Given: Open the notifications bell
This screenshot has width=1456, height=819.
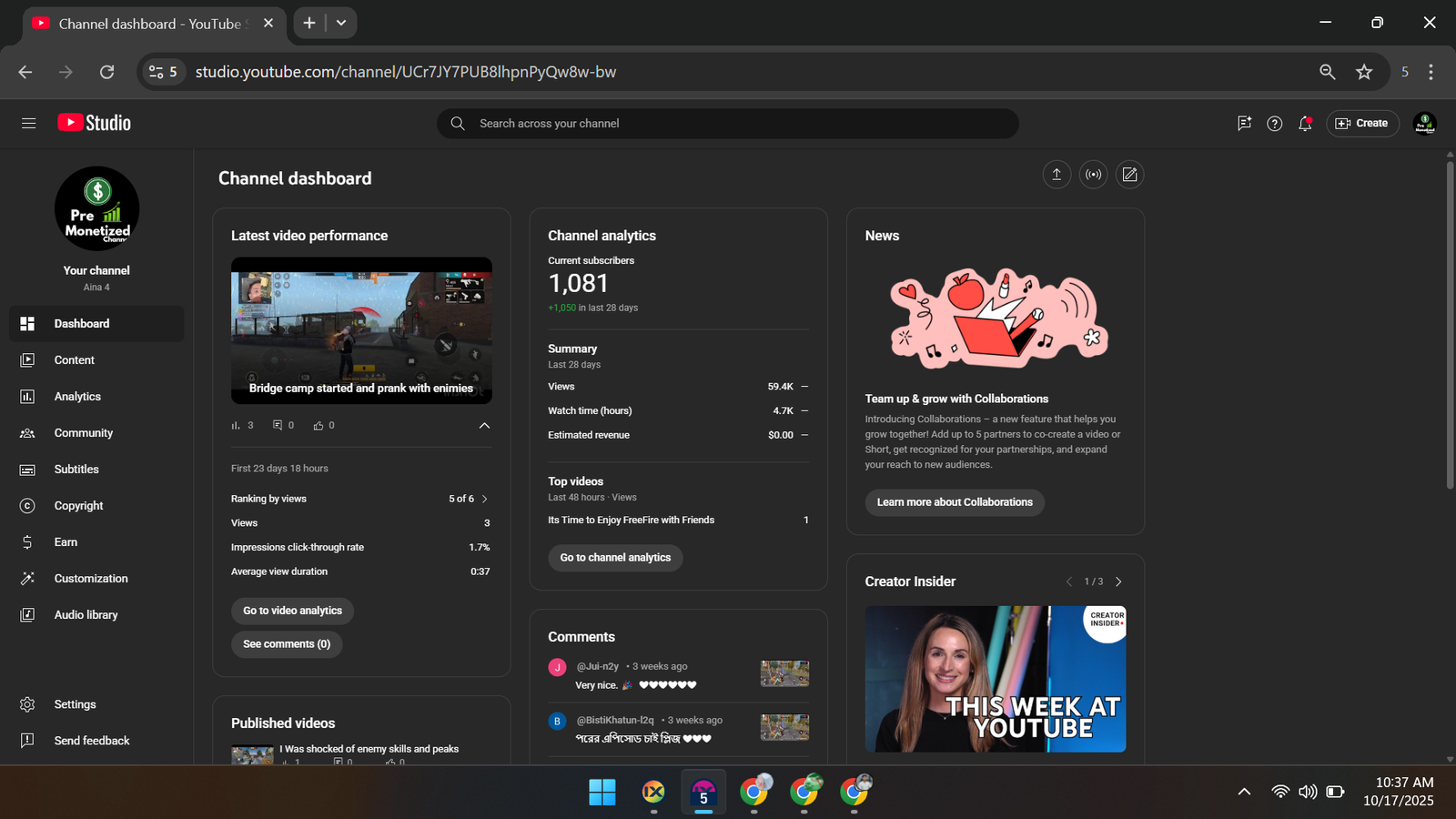Looking at the screenshot, I should click(1305, 124).
